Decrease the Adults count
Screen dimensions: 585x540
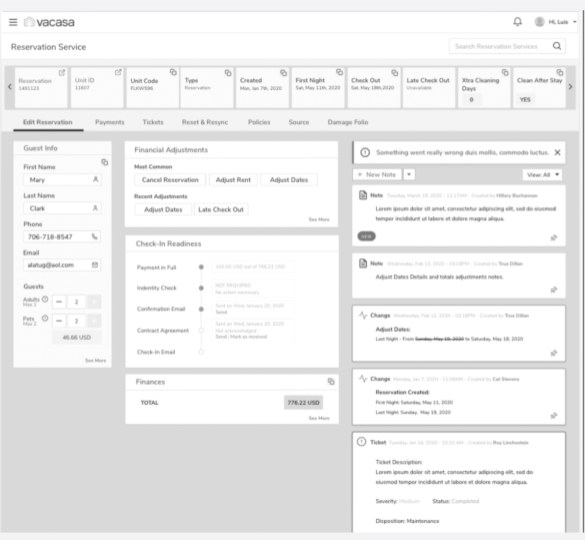pyautogui.click(x=59, y=302)
